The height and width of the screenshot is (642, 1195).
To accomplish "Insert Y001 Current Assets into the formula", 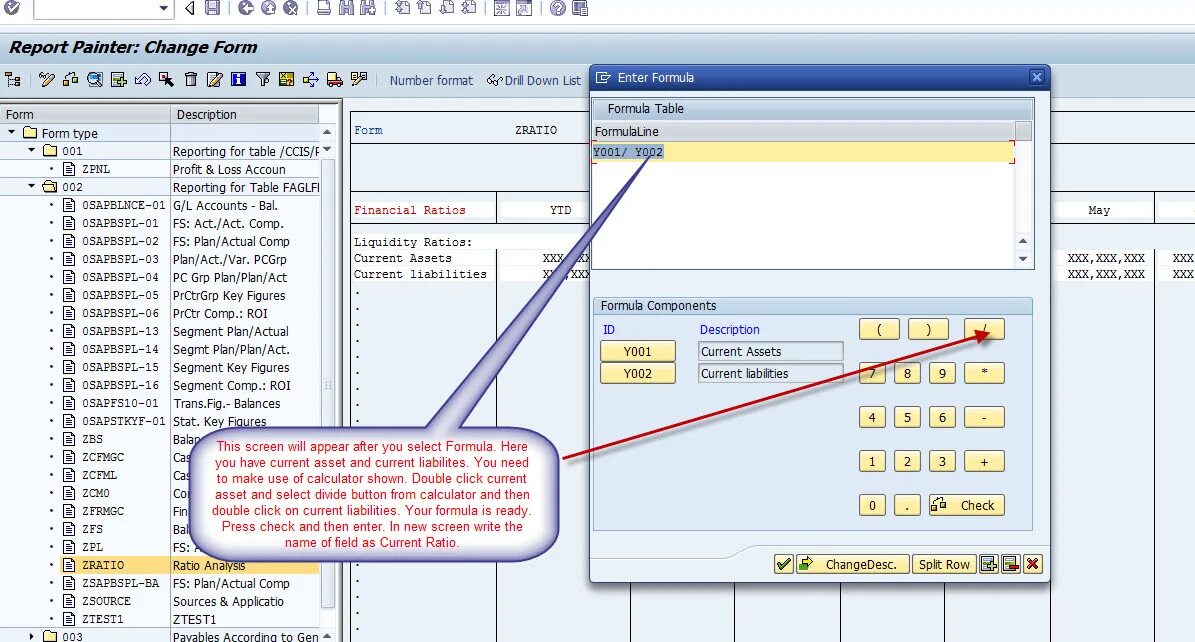I will 638,351.
